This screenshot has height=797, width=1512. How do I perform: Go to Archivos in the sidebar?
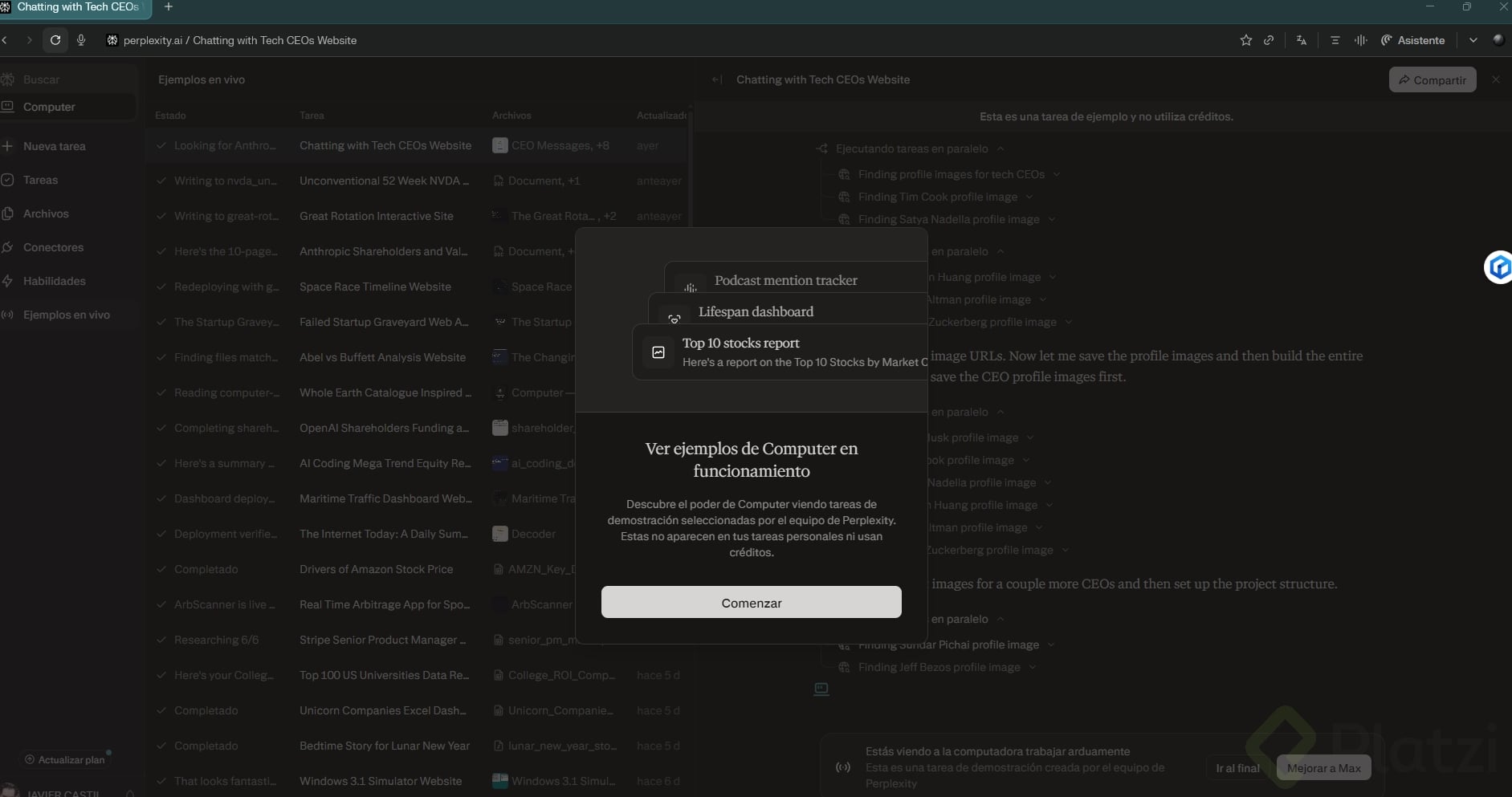click(x=67, y=213)
